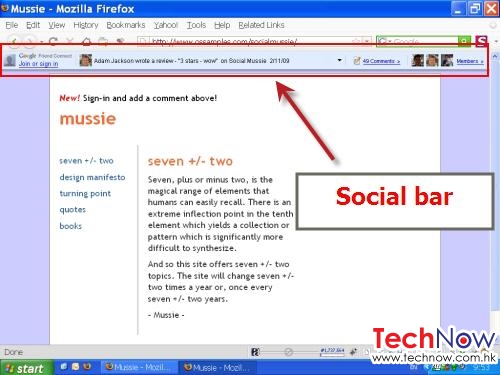Click the Join or sign in link
The image size is (500, 375).
pyautogui.click(x=38, y=64)
